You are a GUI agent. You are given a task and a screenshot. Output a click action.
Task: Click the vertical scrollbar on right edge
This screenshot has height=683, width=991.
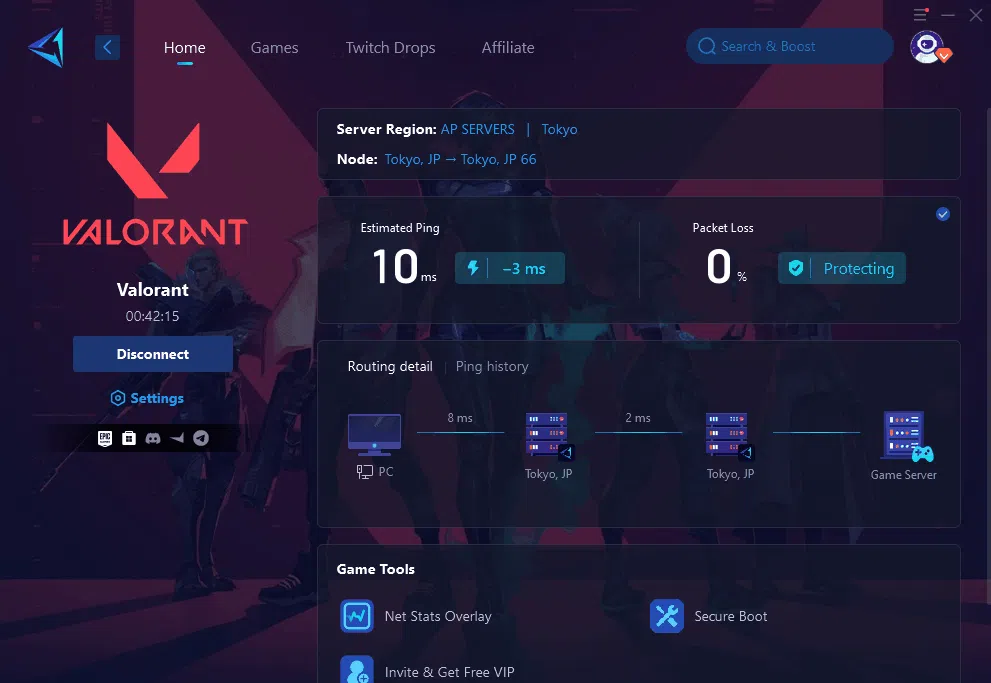point(988,354)
